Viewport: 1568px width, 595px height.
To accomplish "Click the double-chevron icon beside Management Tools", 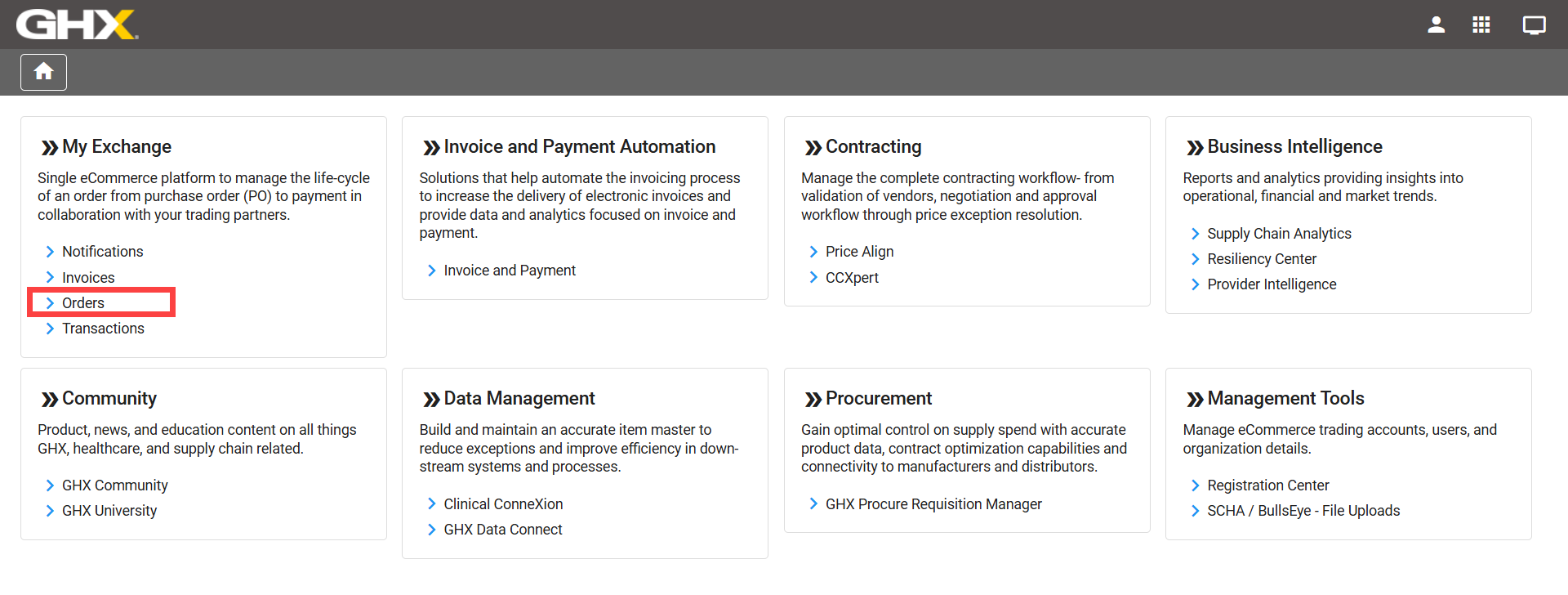I will point(1195,399).
